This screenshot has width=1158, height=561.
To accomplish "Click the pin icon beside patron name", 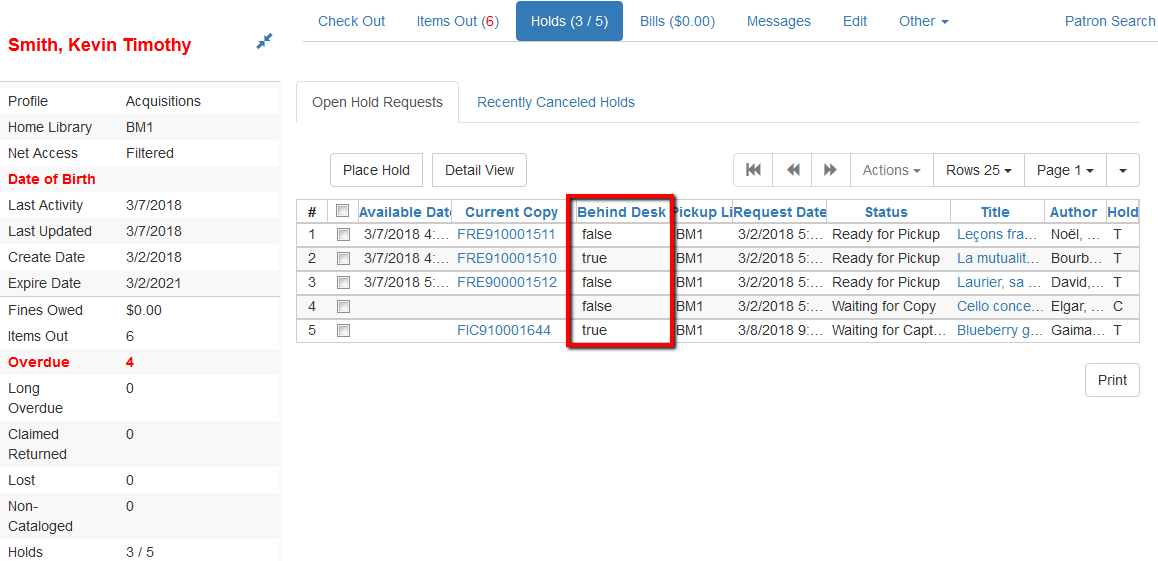I will point(264,41).
